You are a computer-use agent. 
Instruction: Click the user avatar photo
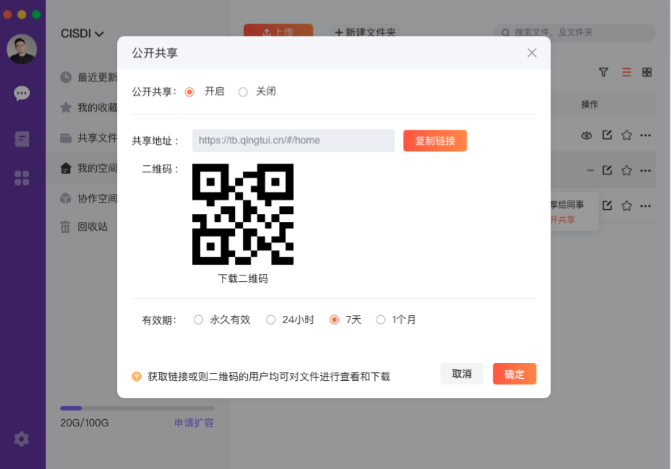[21, 49]
